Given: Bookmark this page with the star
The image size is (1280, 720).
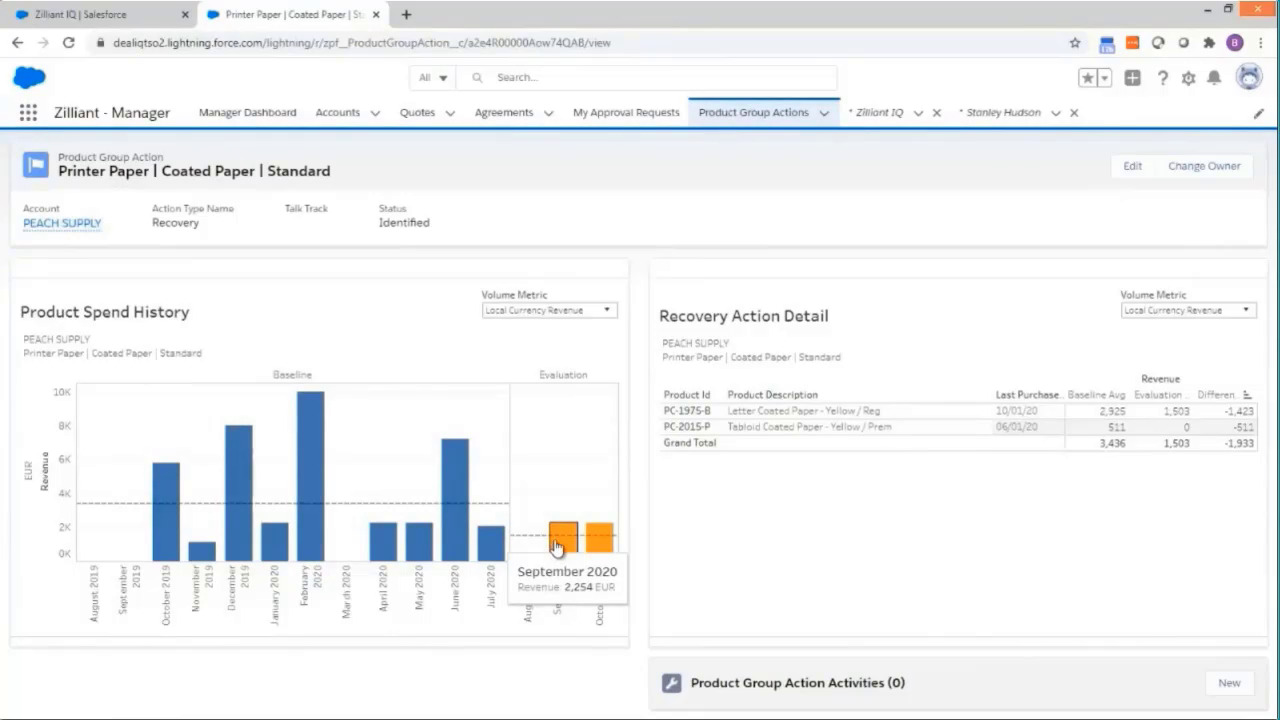Looking at the screenshot, I should pos(1075,43).
